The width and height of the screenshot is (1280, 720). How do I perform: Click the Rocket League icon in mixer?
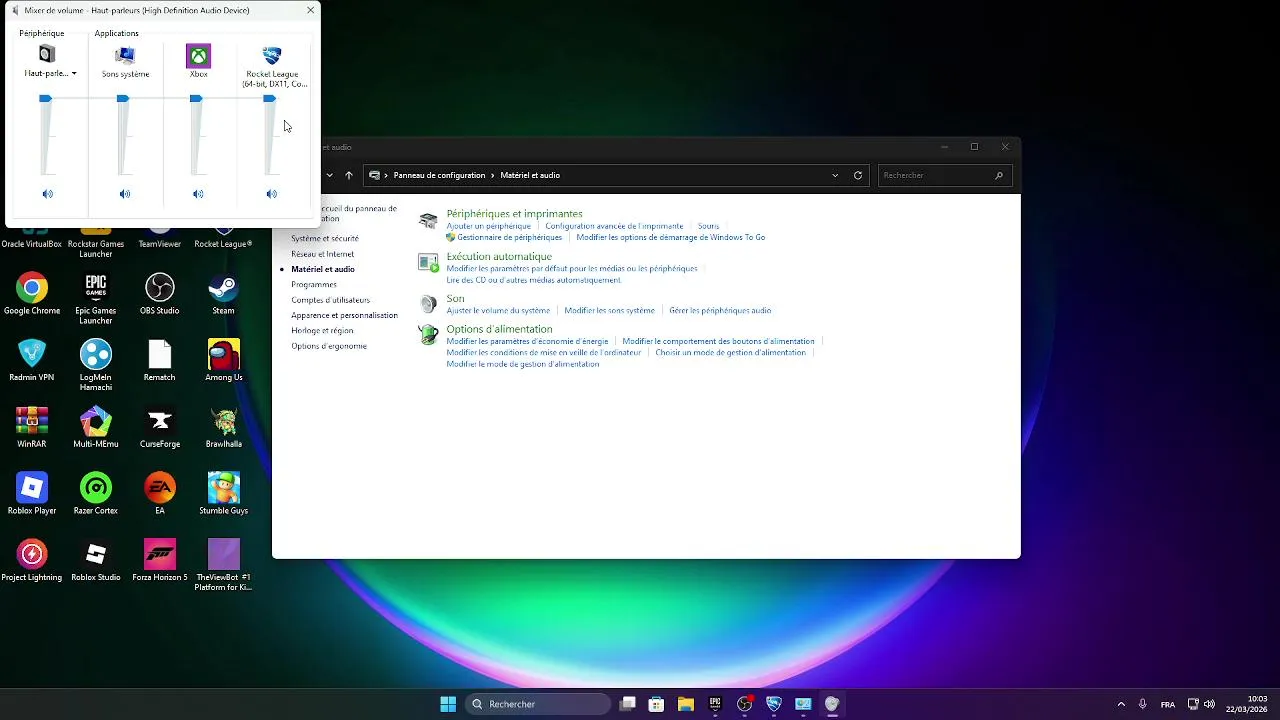[272, 56]
